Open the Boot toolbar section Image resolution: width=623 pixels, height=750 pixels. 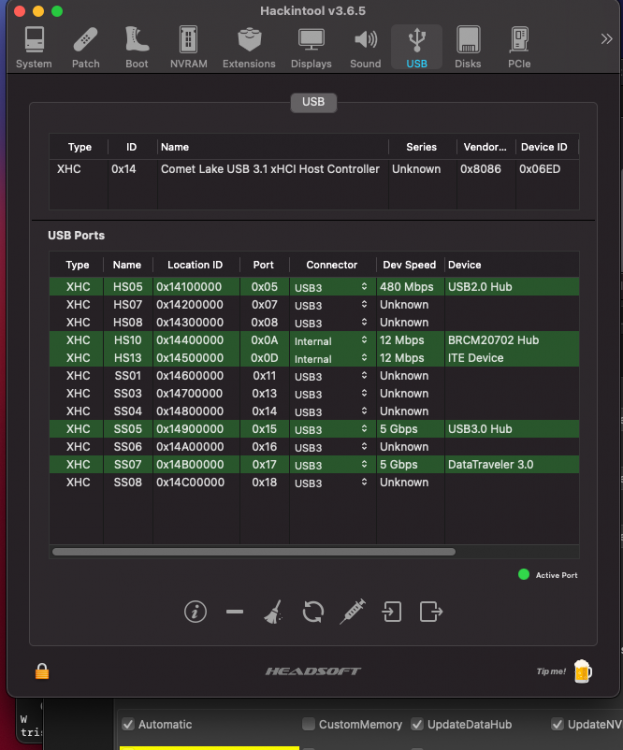click(x=137, y=48)
